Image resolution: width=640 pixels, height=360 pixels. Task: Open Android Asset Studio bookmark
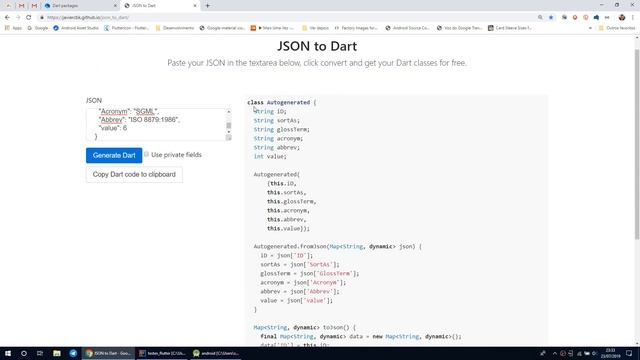point(76,28)
